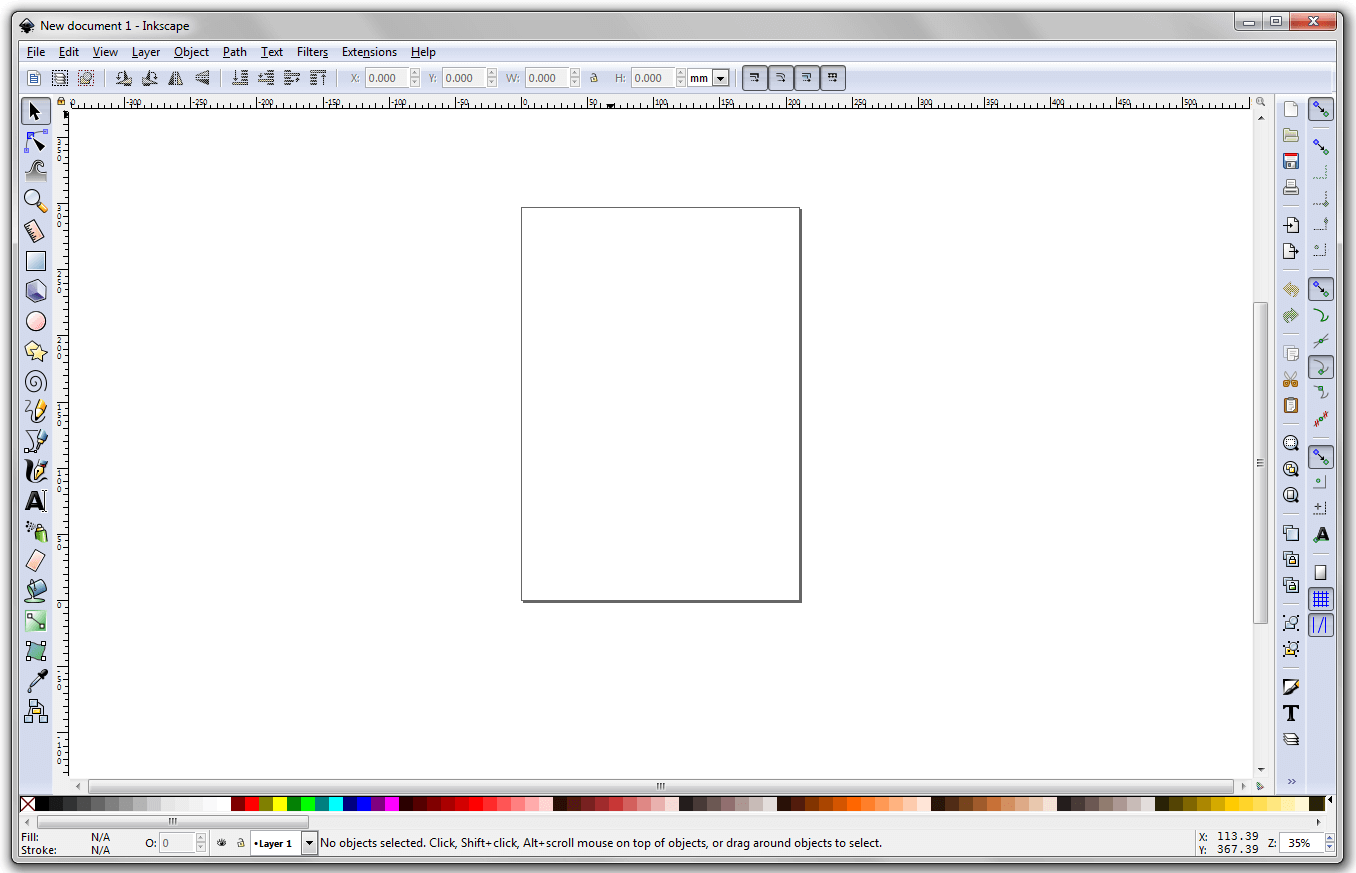Click the zoom 35% input field
The width and height of the screenshot is (1356, 873).
coord(1301,843)
